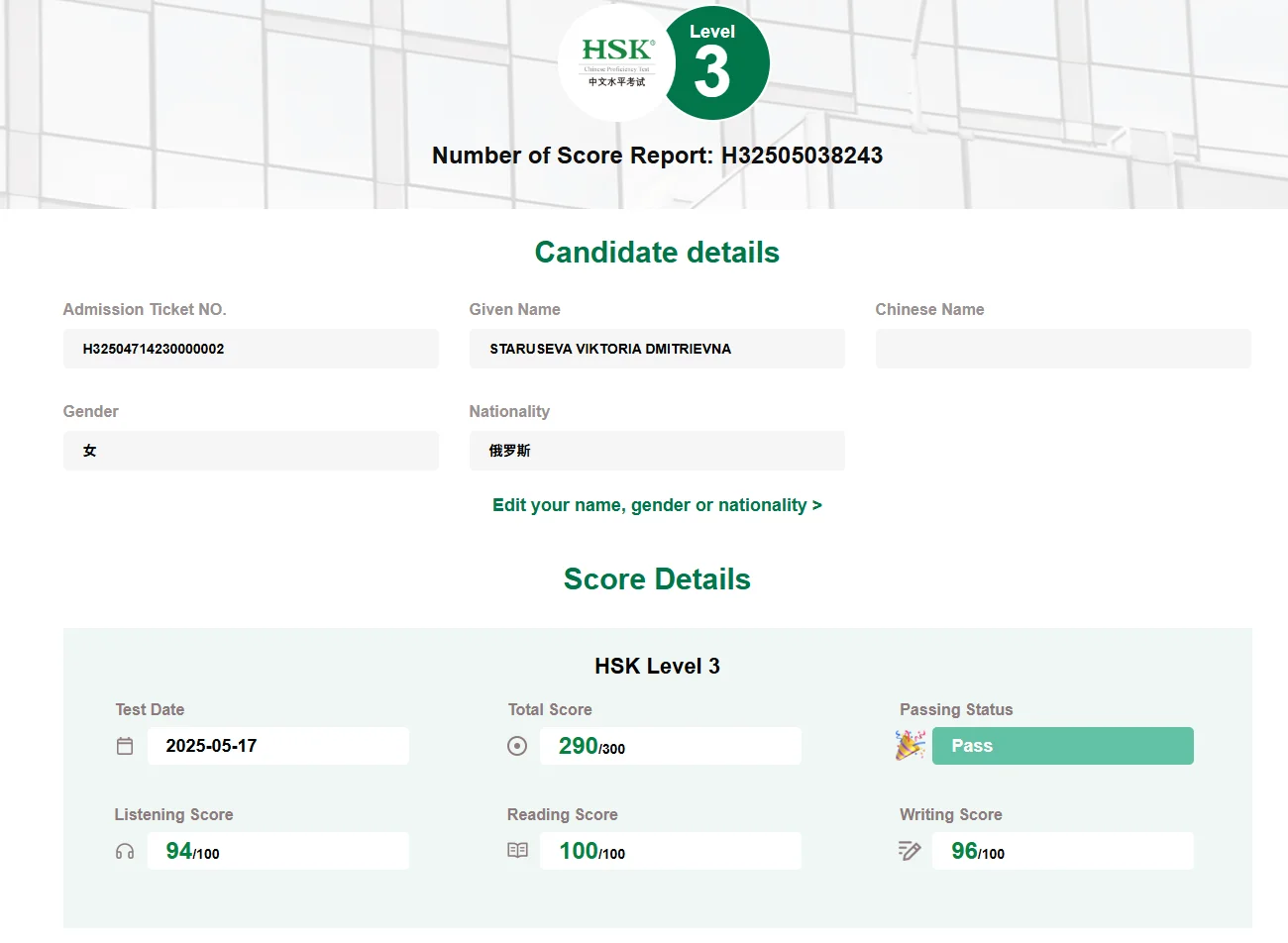Click the HSK logo
Screen dimensions: 1288x943
[617, 62]
